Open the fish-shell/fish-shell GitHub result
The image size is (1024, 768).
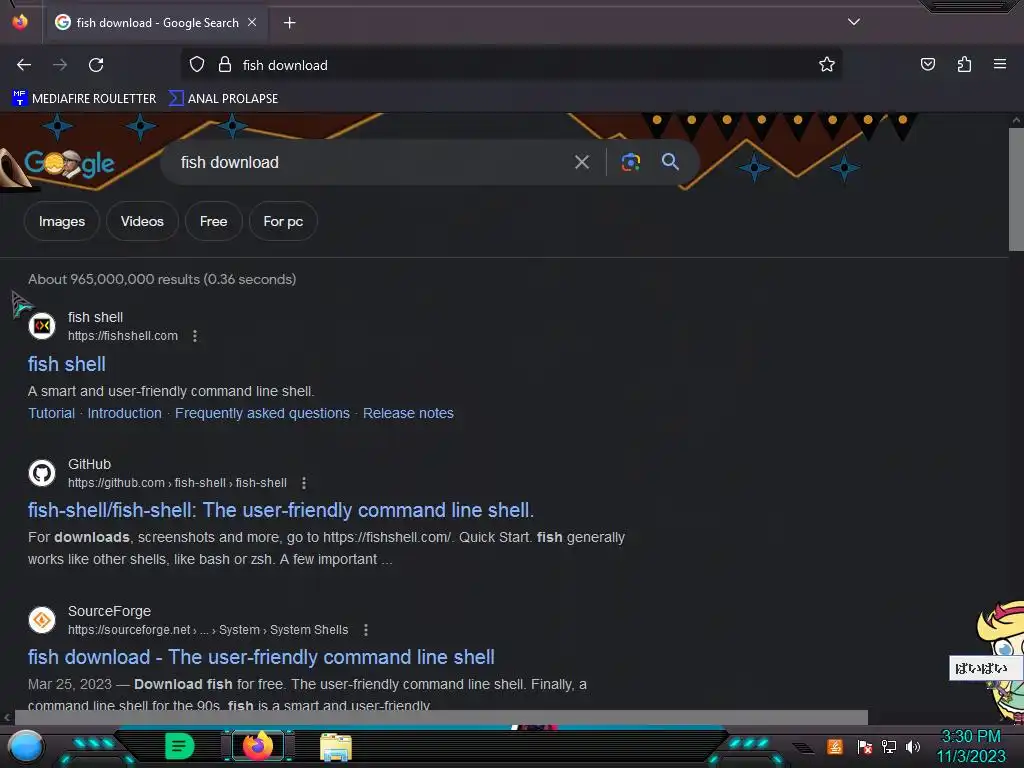[281, 510]
